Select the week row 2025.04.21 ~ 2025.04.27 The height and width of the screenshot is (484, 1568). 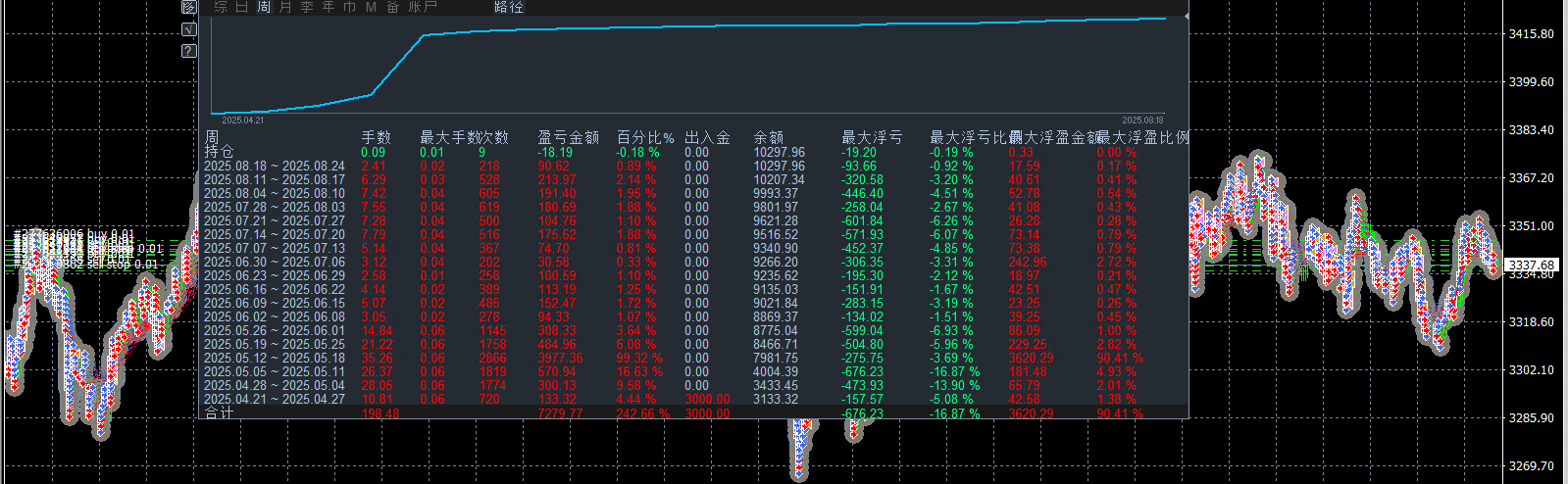point(275,399)
